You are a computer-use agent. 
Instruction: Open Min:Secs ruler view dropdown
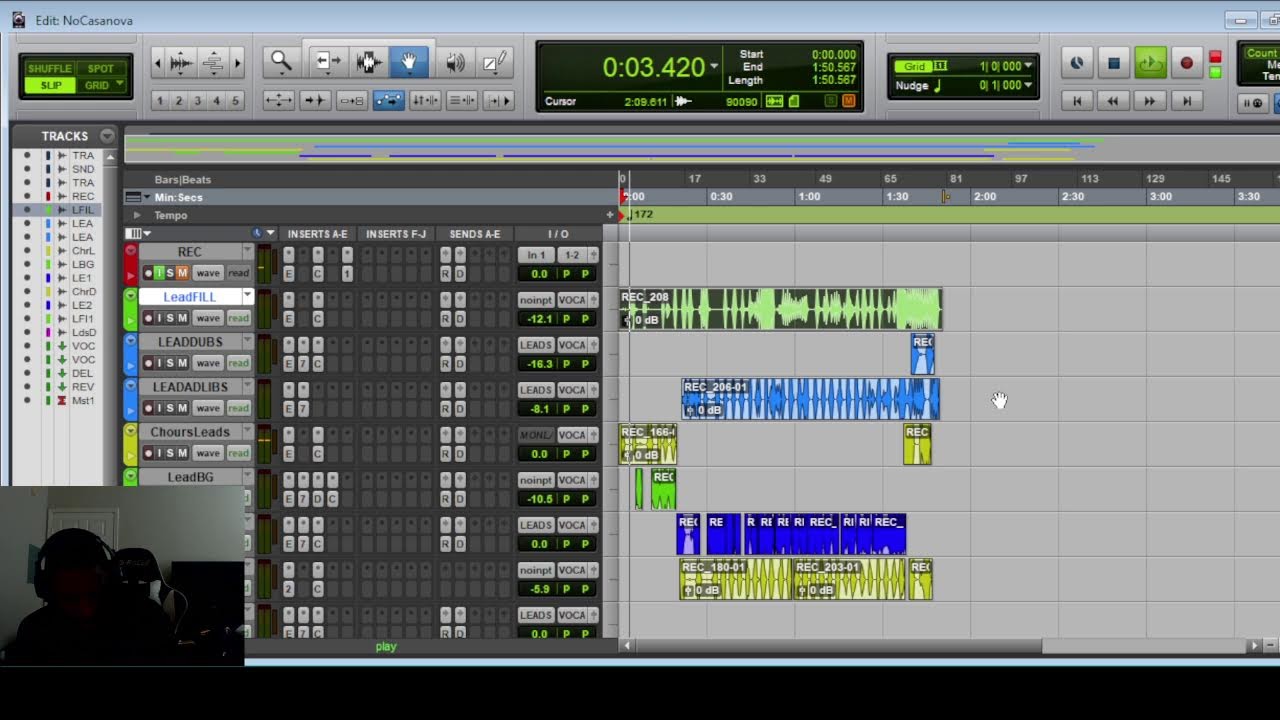146,197
